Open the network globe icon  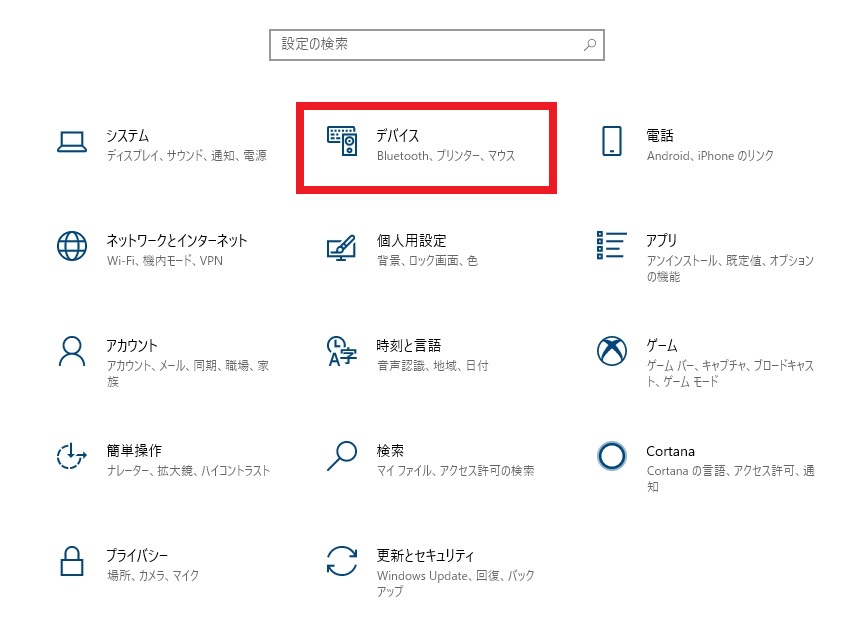click(72, 246)
